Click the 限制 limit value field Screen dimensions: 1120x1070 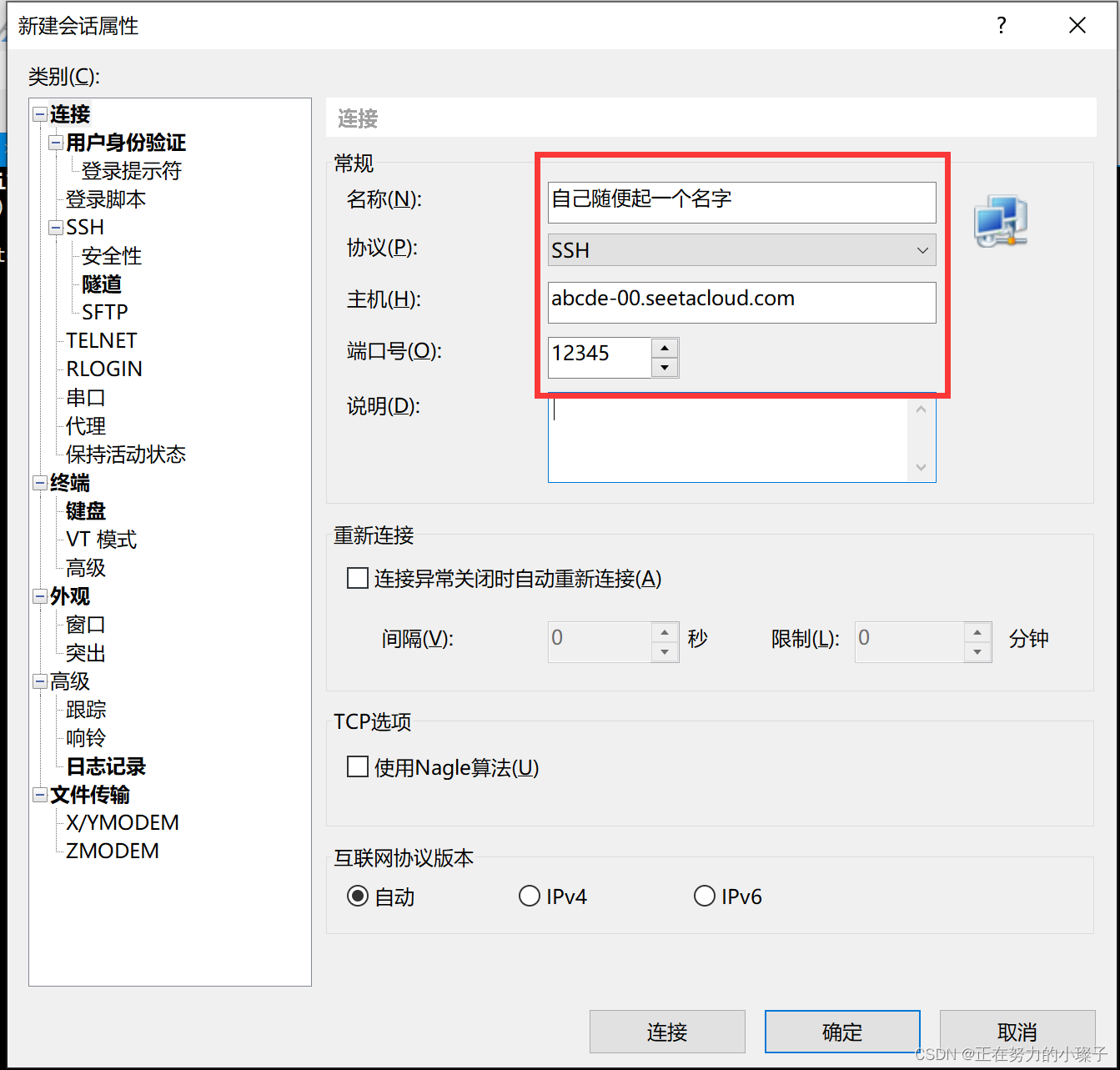click(x=910, y=642)
